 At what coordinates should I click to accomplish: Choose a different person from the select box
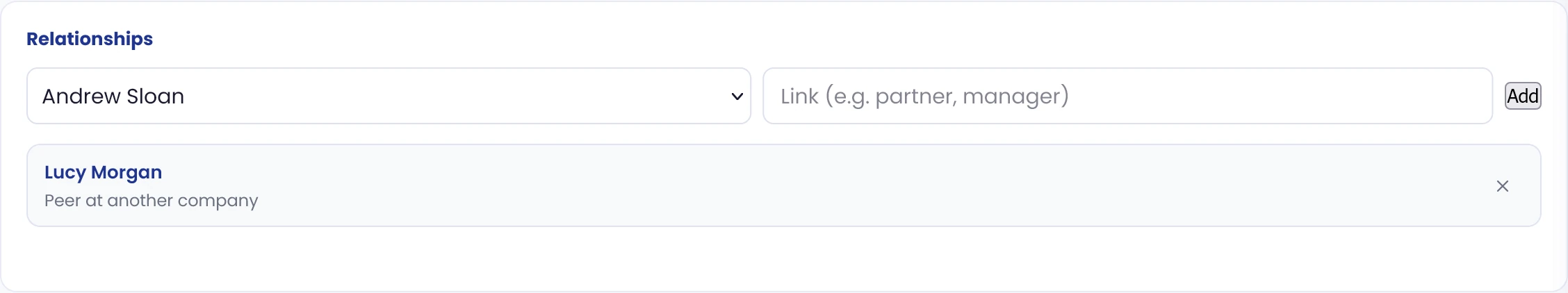point(389,96)
